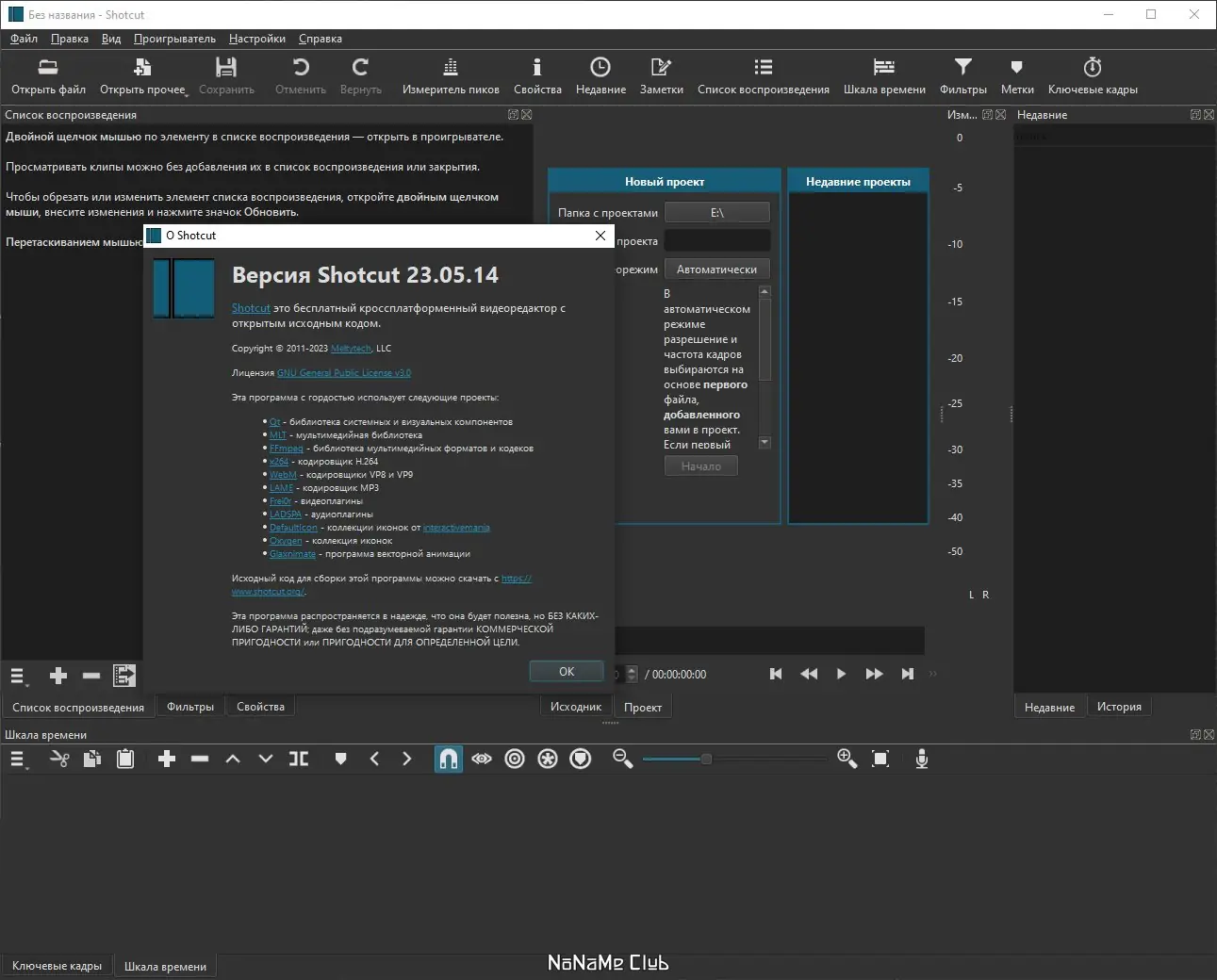Click the timeline zoom slider handle
The height and width of the screenshot is (980, 1217).
pos(706,759)
